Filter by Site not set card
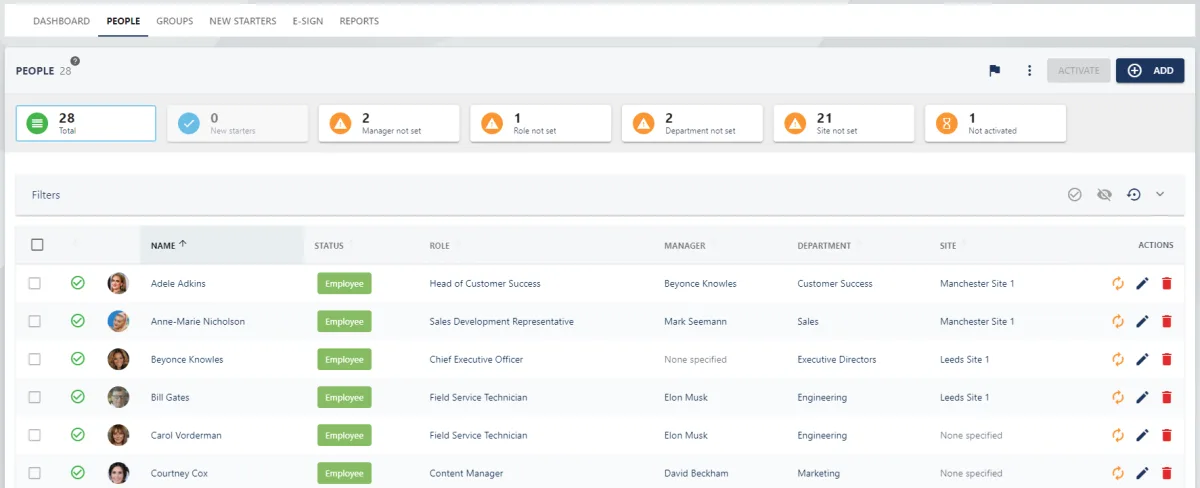Image resolution: width=1200 pixels, height=488 pixels. pyautogui.click(x=844, y=123)
